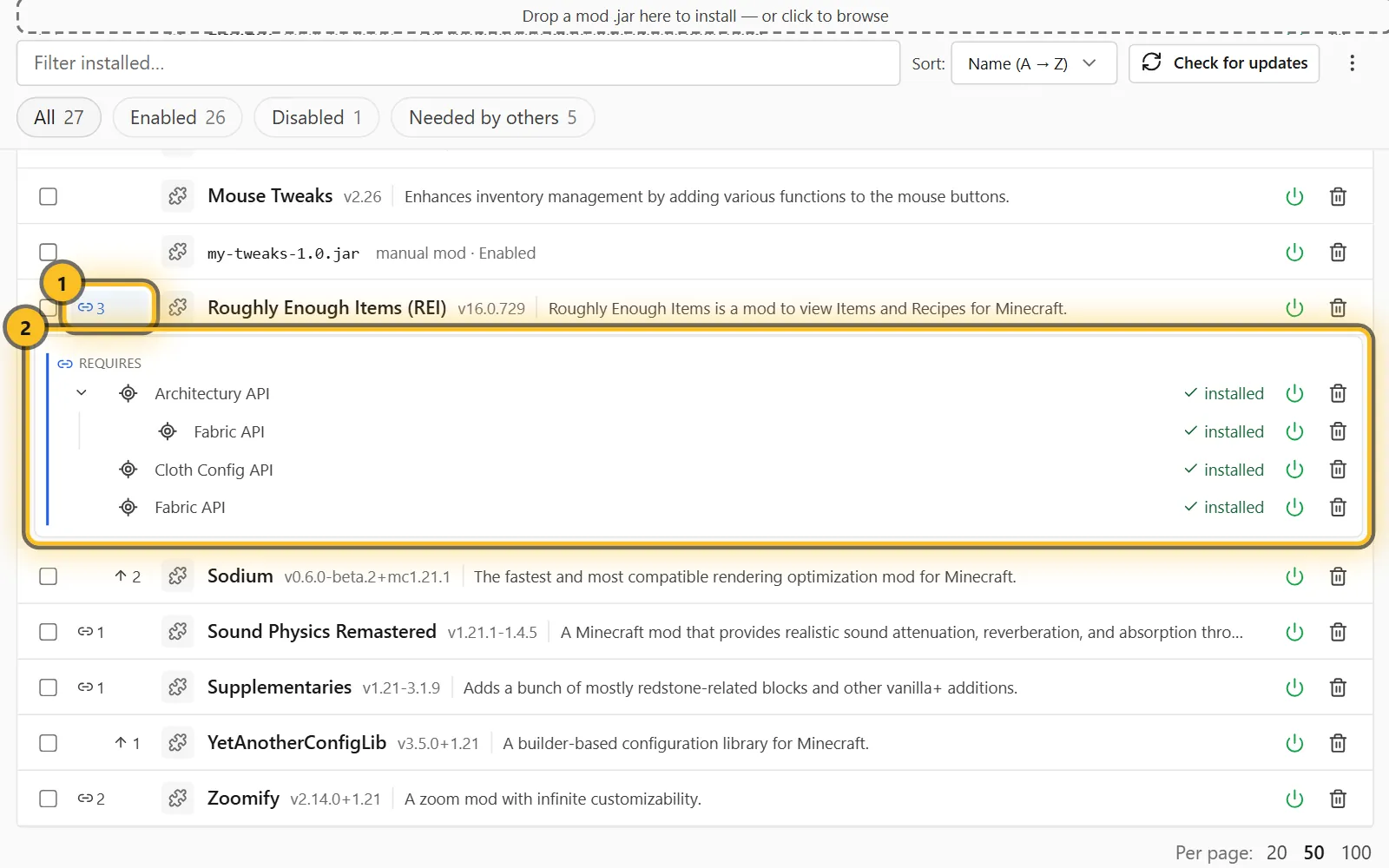Show the Disabled 1 mods
This screenshot has height=868, width=1389.
click(x=317, y=117)
